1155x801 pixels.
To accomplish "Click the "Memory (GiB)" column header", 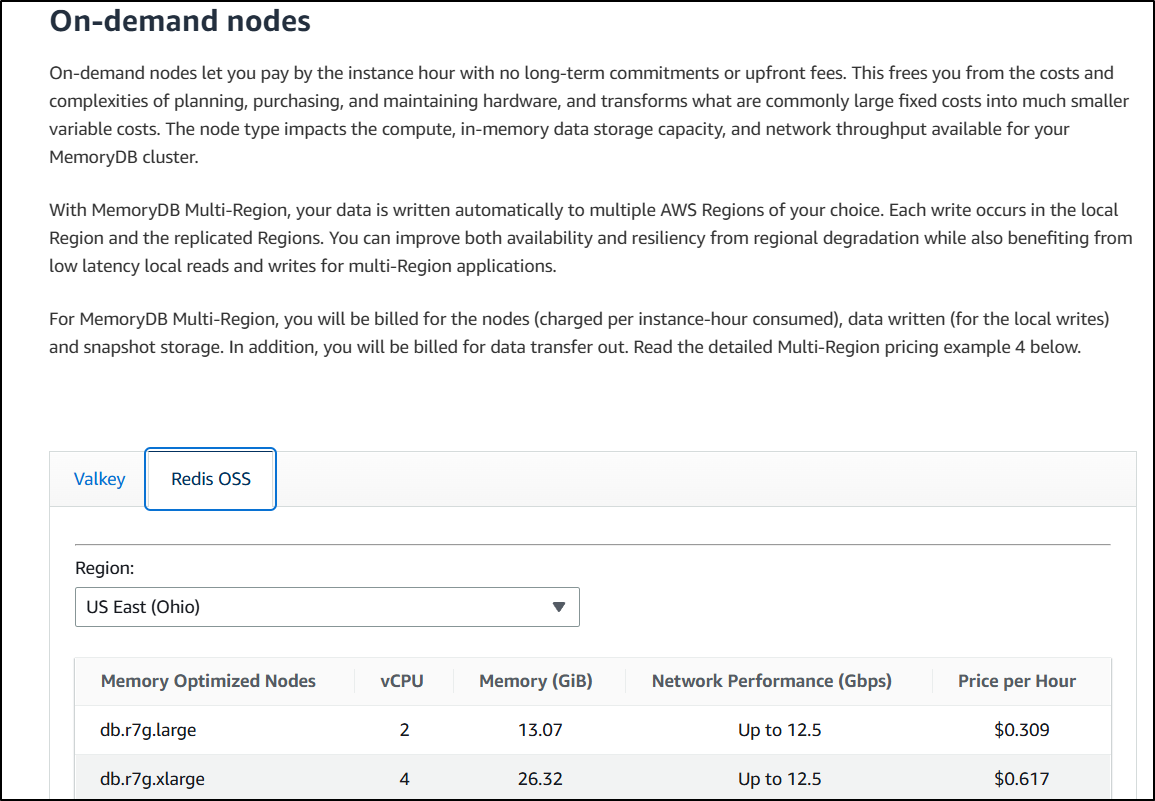I will click(x=536, y=681).
